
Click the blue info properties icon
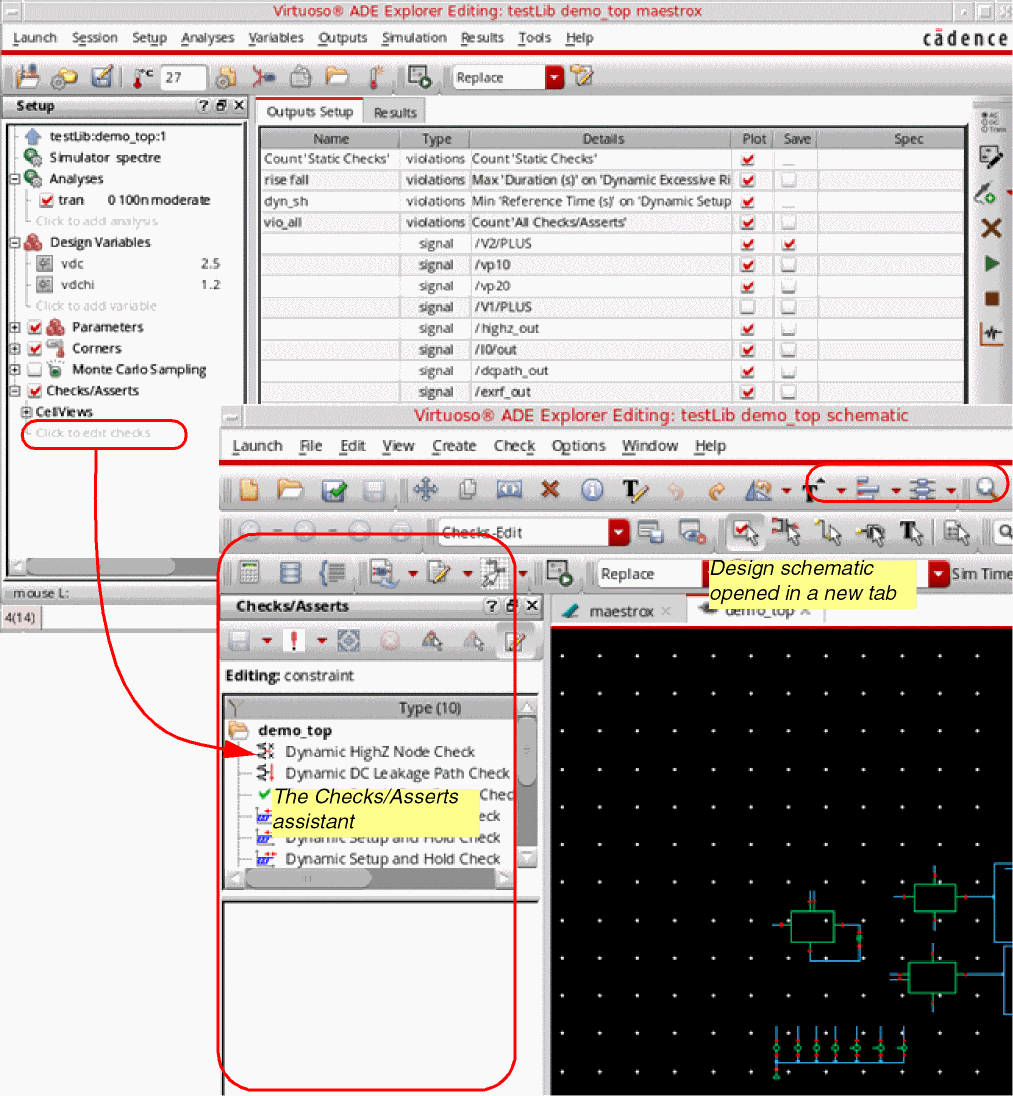[592, 489]
